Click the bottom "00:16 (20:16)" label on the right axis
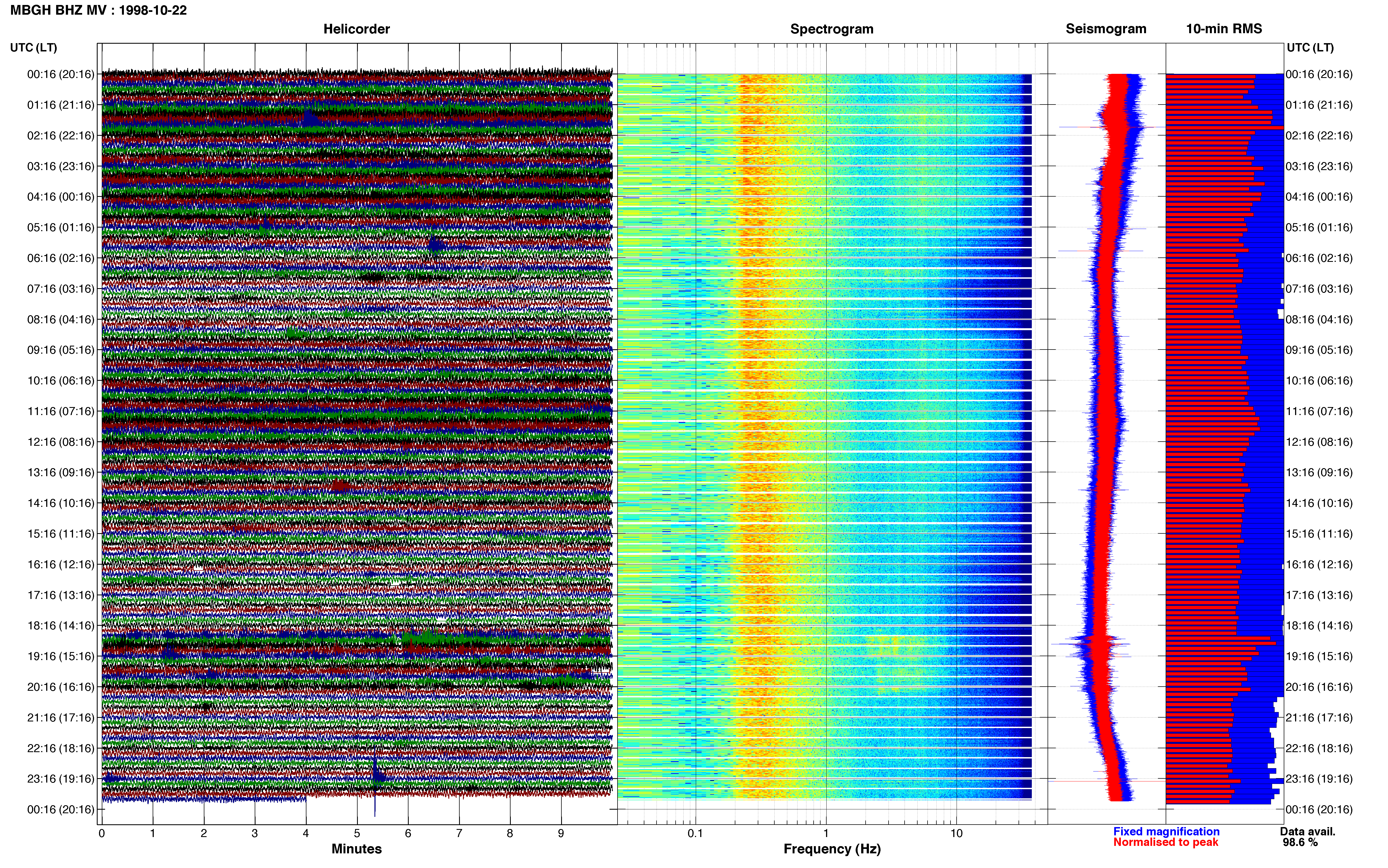The width and height of the screenshot is (1388, 868). click(1319, 809)
